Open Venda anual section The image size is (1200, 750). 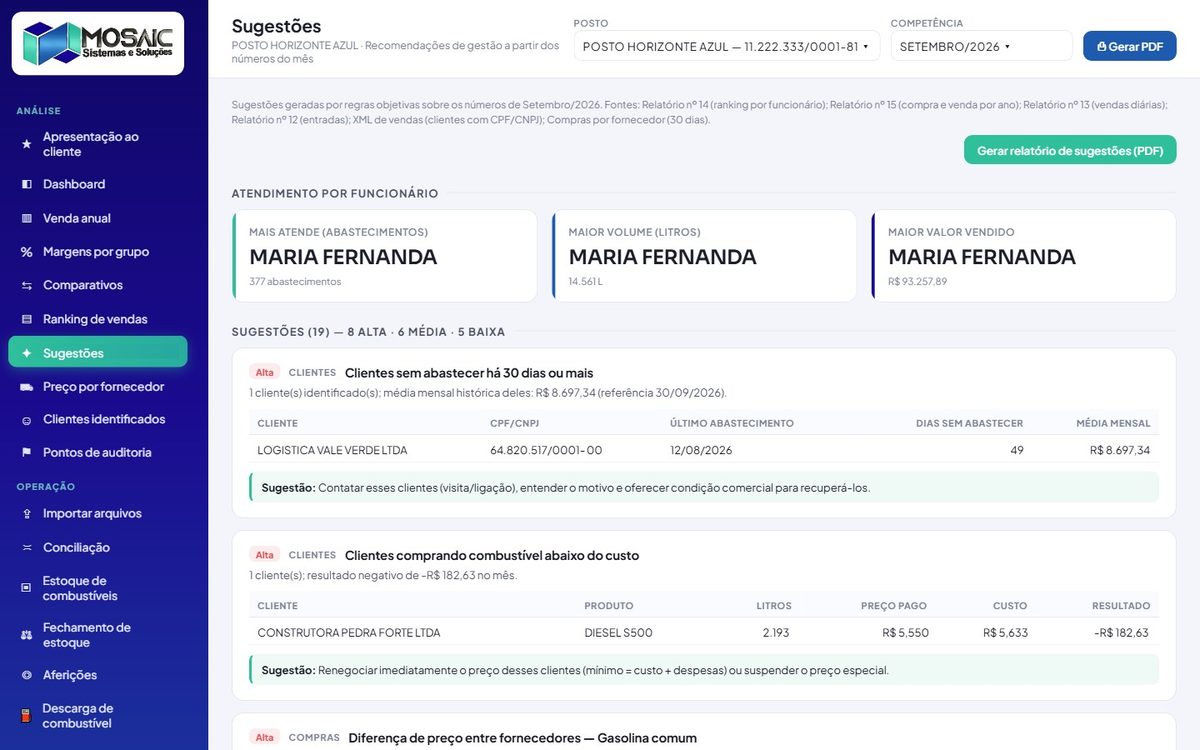(98, 218)
